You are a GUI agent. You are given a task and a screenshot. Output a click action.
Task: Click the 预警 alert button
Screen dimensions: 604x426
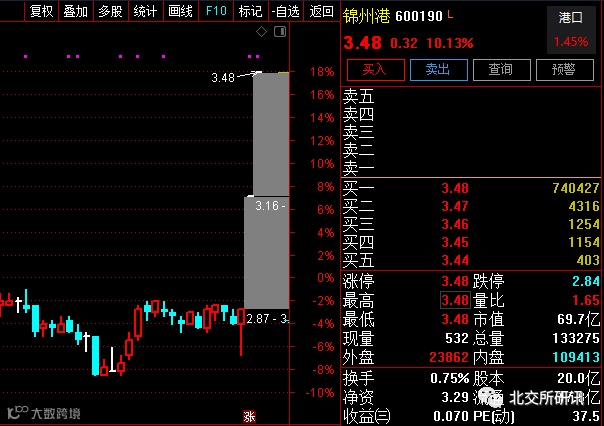coord(564,70)
